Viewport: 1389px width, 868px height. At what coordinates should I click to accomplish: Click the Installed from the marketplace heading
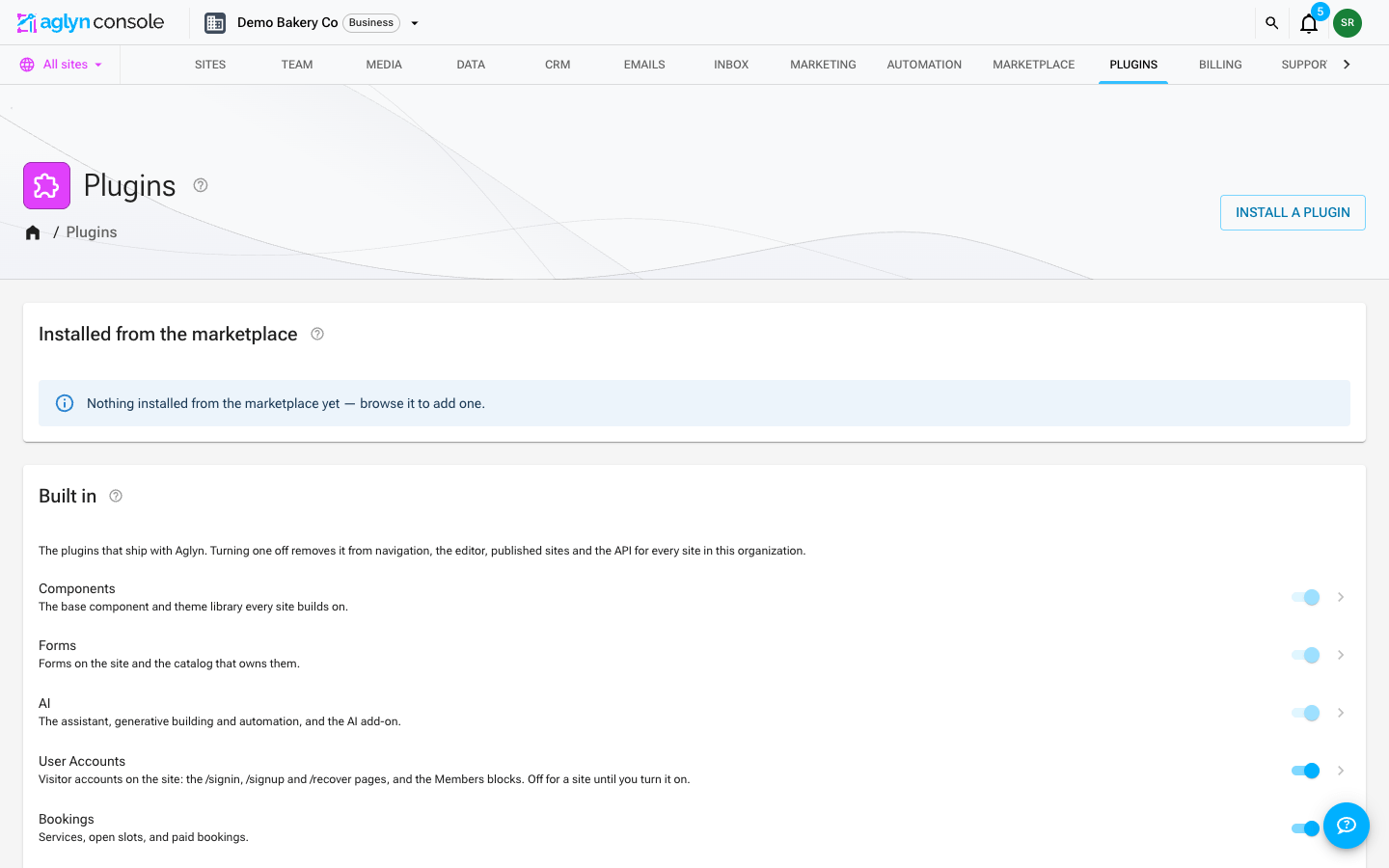(168, 334)
